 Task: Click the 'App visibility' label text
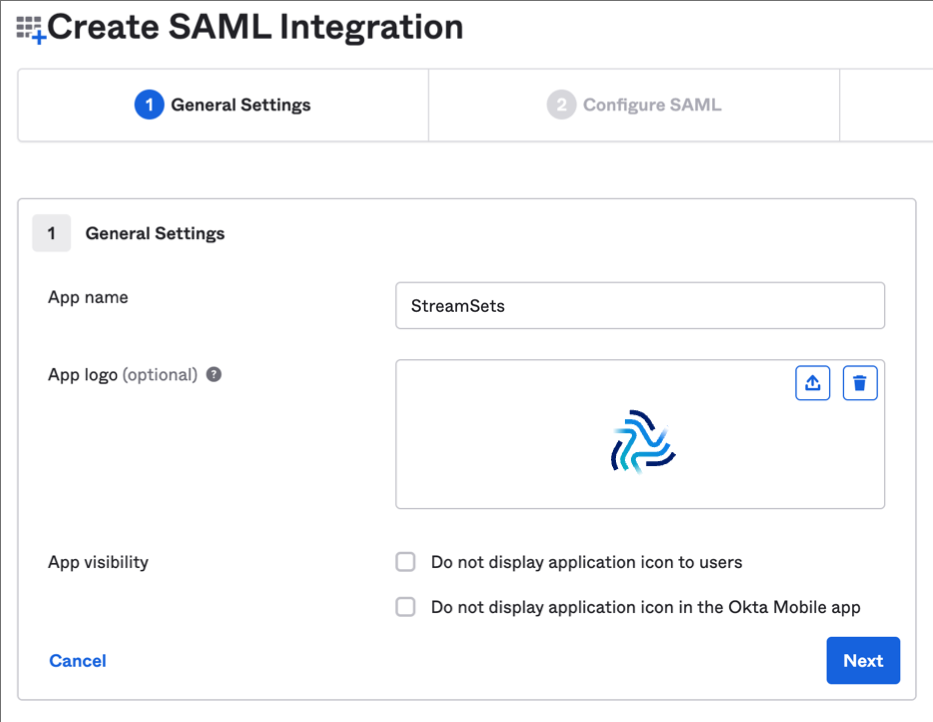[98, 562]
